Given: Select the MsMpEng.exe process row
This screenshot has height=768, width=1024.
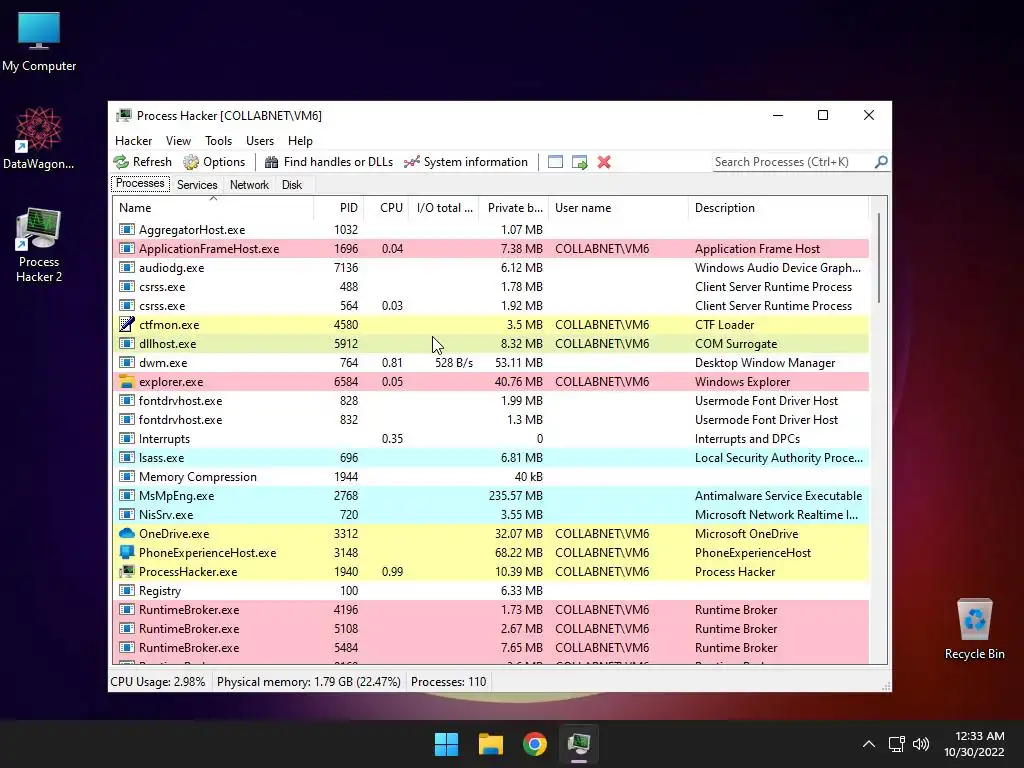Looking at the screenshot, I should 491,496.
